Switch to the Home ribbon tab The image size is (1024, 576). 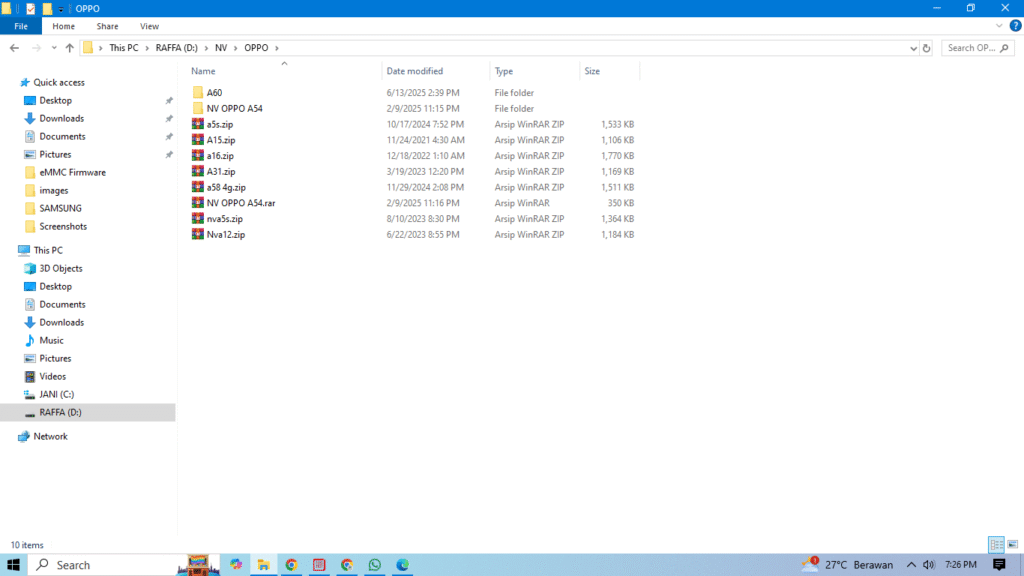pos(63,26)
